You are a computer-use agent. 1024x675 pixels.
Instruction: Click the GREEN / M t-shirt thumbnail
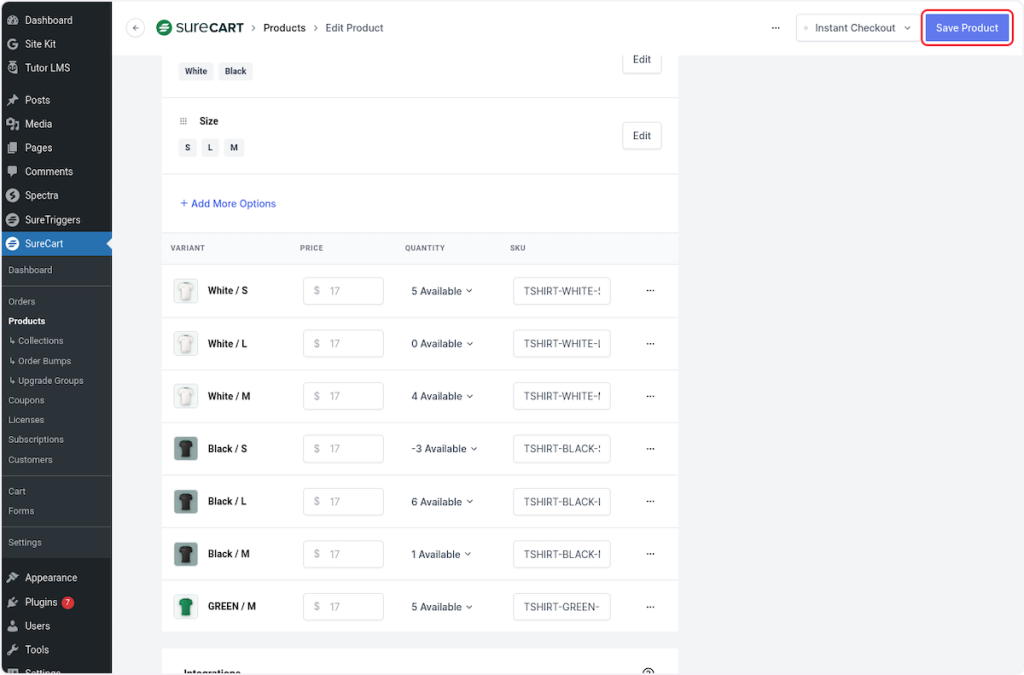click(186, 607)
